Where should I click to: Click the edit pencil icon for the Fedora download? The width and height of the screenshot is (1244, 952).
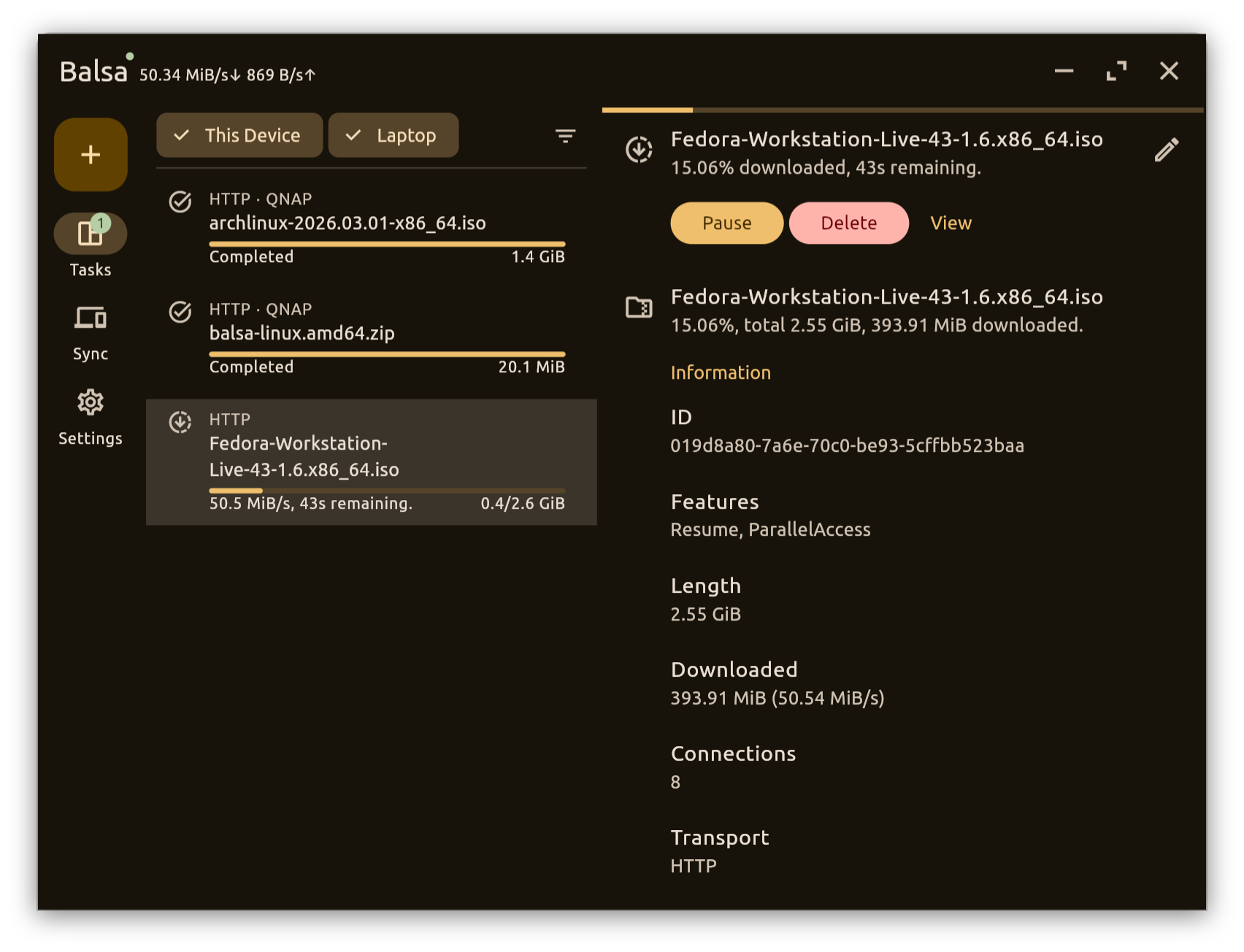1166,149
